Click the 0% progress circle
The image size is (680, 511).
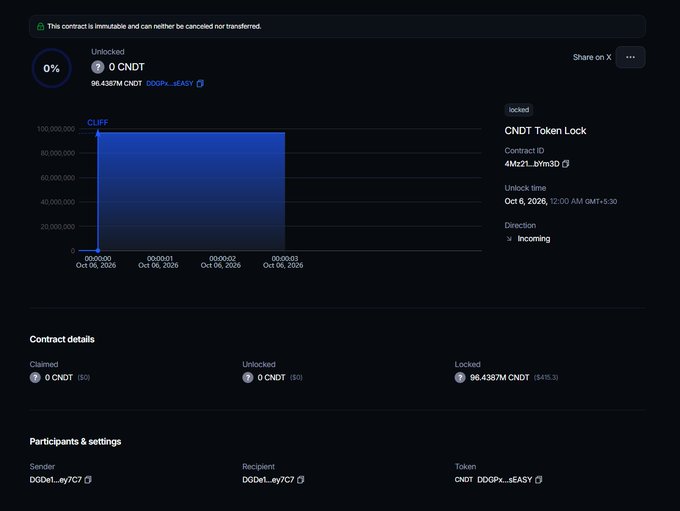[x=52, y=69]
